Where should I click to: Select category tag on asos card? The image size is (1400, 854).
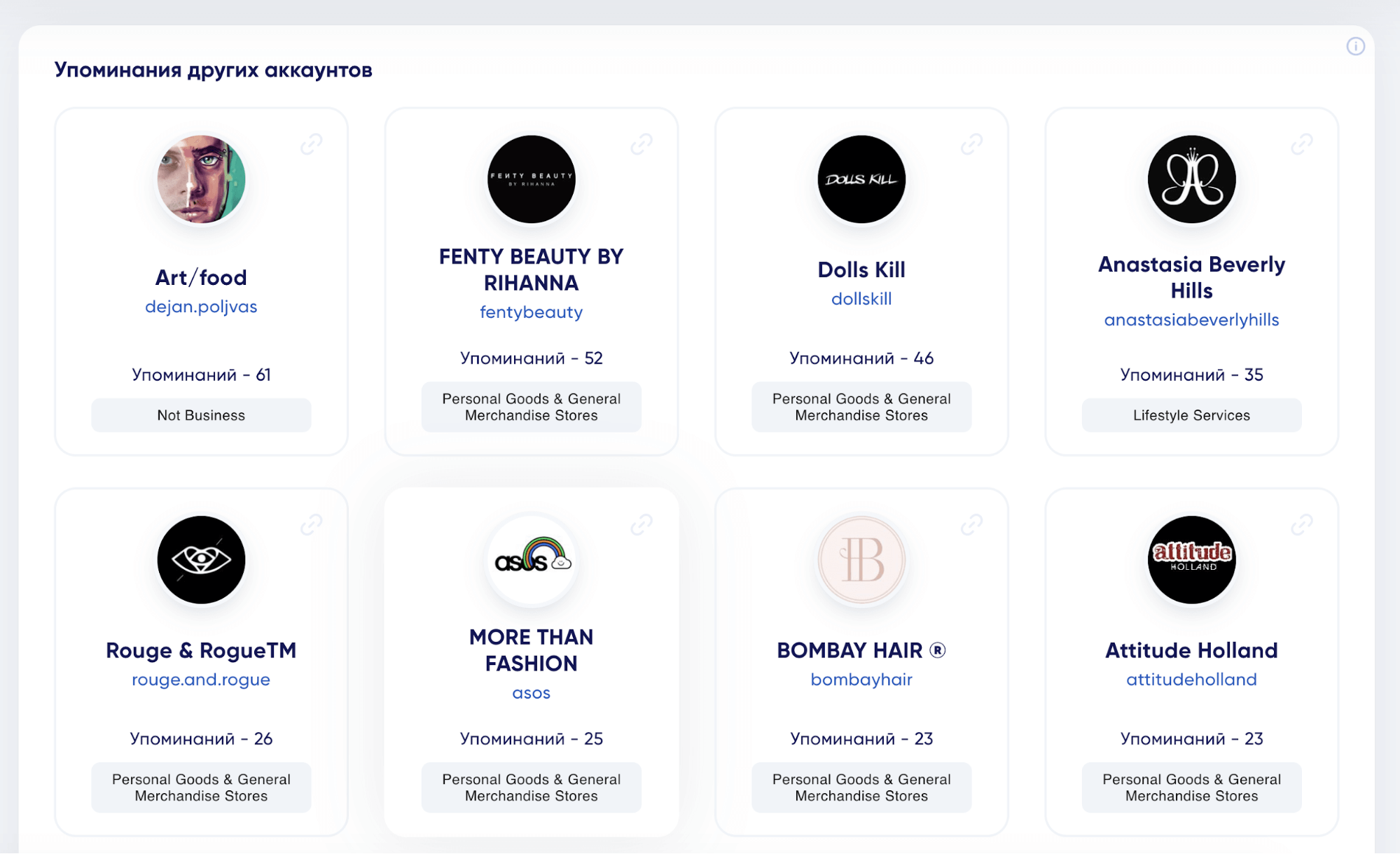532,787
